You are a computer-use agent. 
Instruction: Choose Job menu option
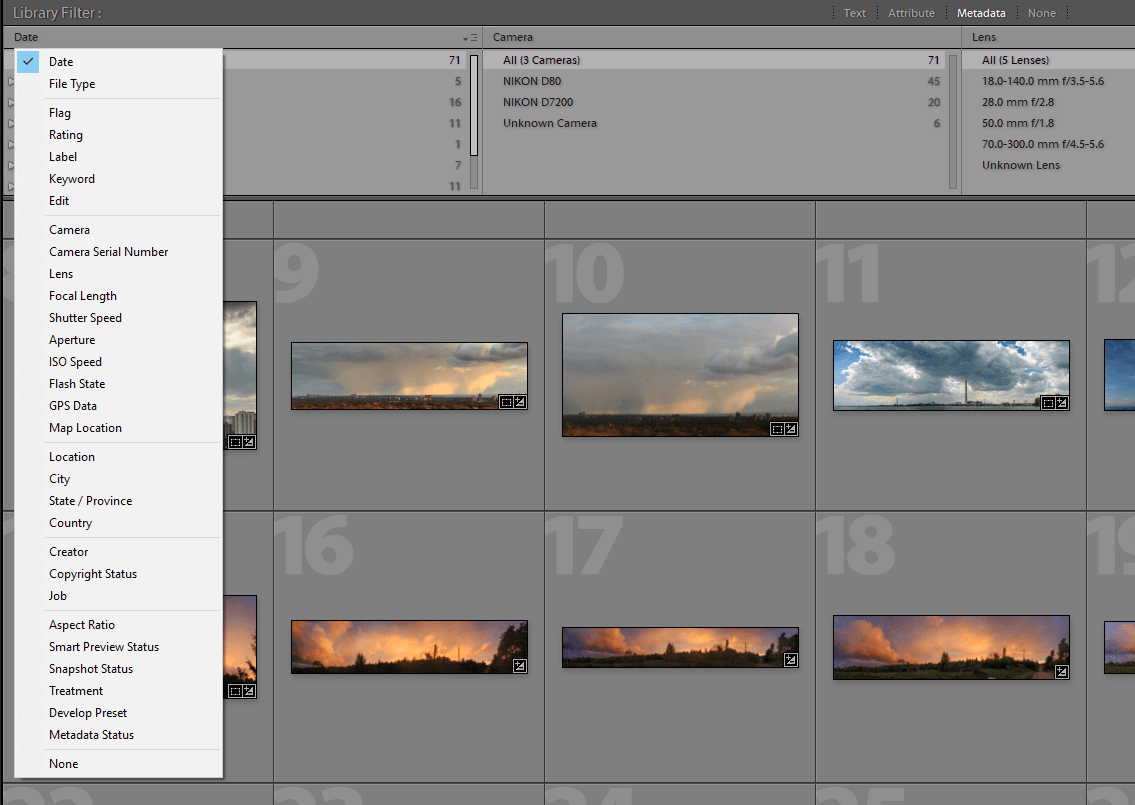point(118,596)
